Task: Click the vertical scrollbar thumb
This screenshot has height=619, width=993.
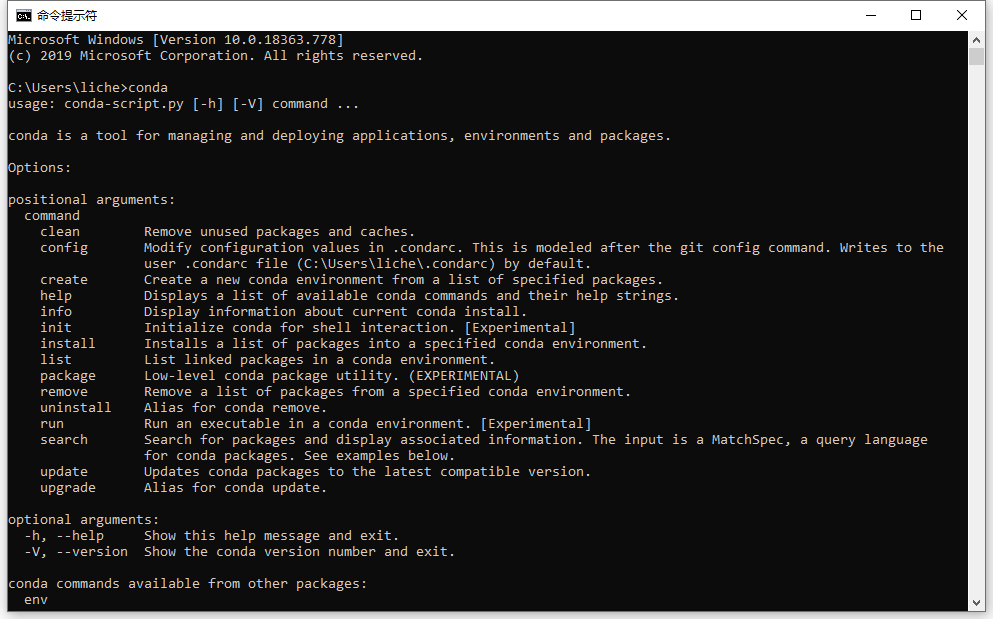Action: pyautogui.click(x=977, y=56)
